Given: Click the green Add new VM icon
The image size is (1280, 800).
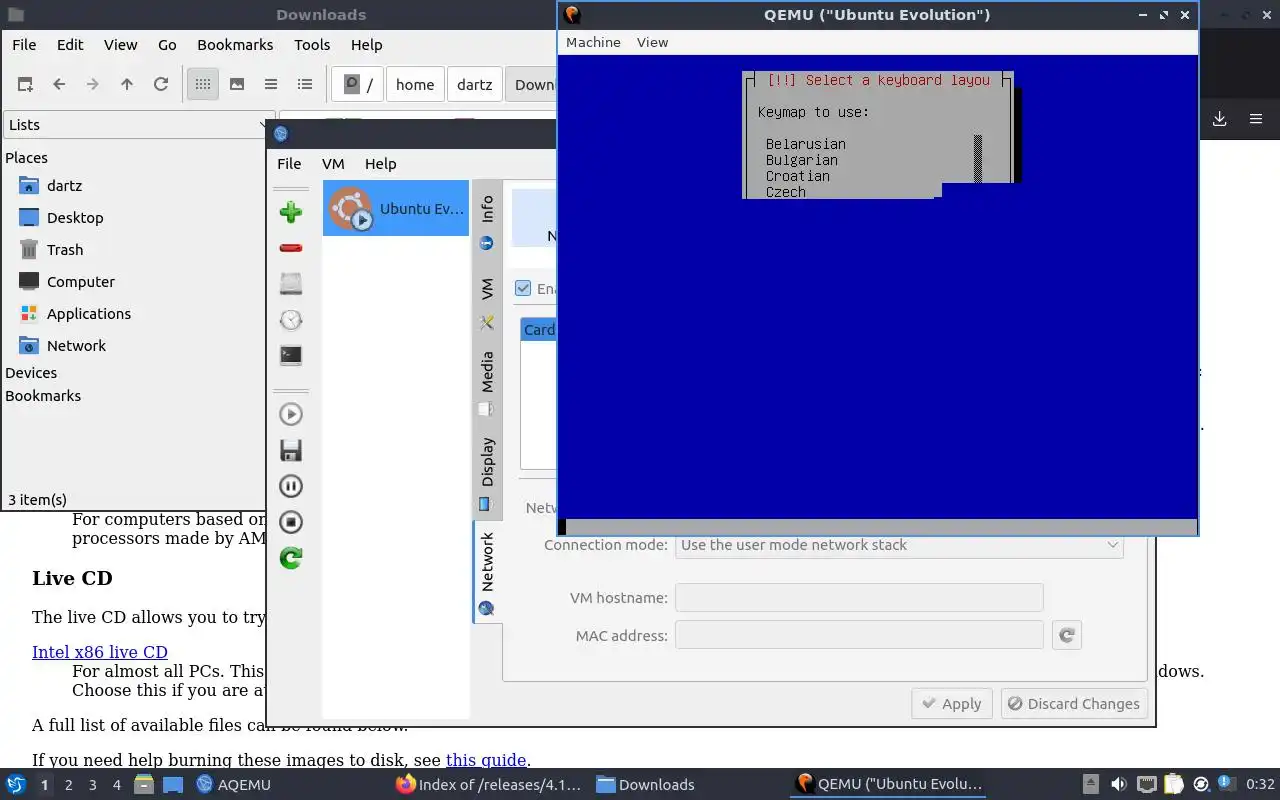Looking at the screenshot, I should click(x=291, y=212).
